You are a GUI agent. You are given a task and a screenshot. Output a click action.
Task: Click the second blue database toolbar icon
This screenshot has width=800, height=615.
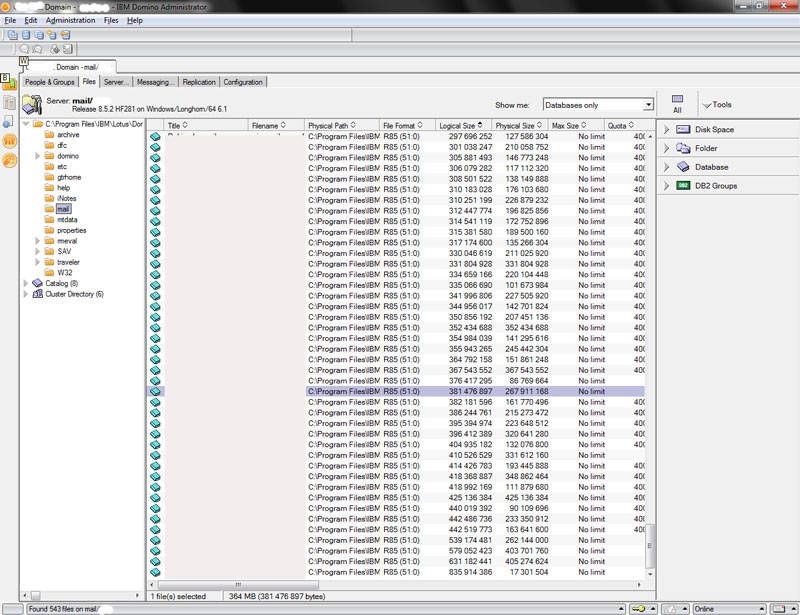26,35
